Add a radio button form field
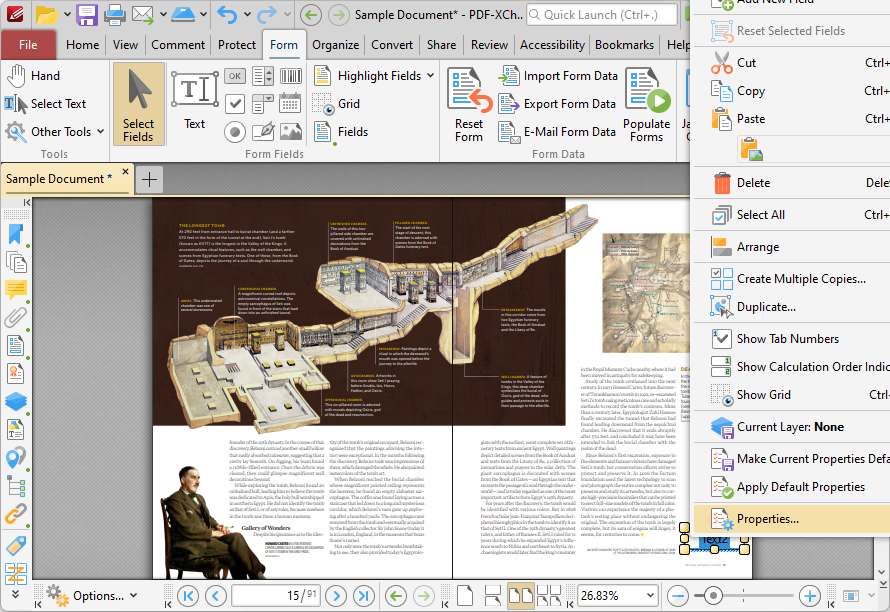This screenshot has width=890, height=612. (x=235, y=132)
